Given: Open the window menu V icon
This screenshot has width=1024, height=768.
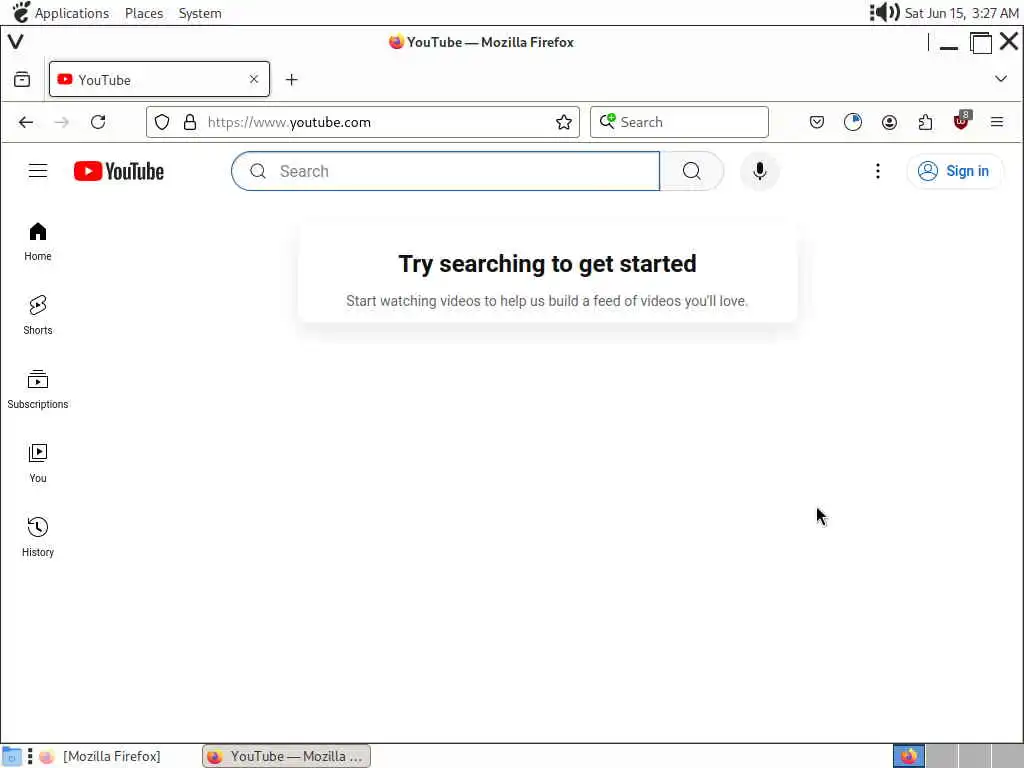Looking at the screenshot, I should point(16,42).
